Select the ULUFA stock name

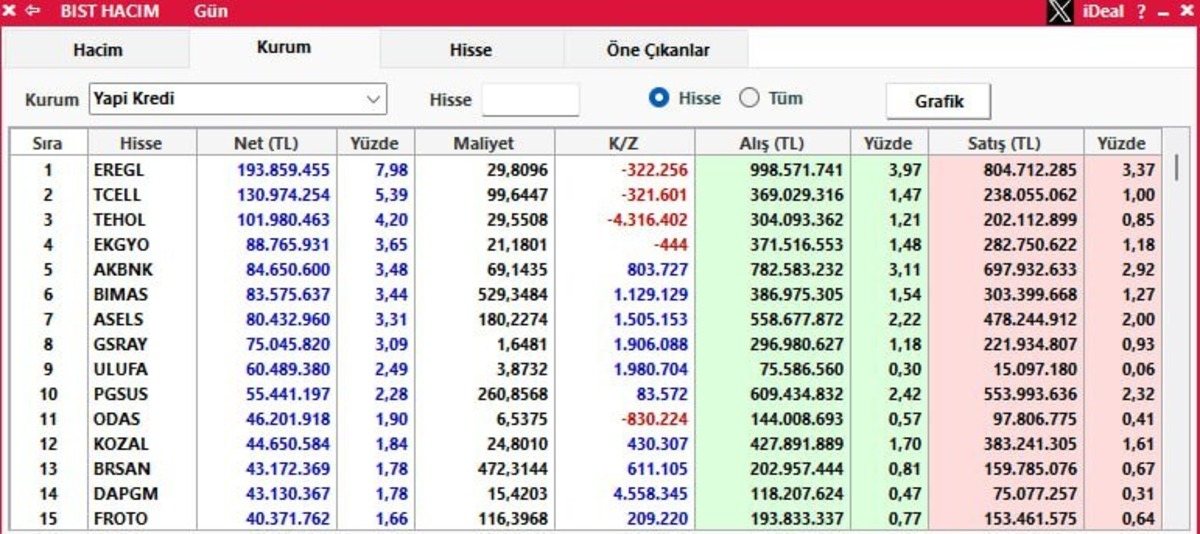click(x=120, y=370)
